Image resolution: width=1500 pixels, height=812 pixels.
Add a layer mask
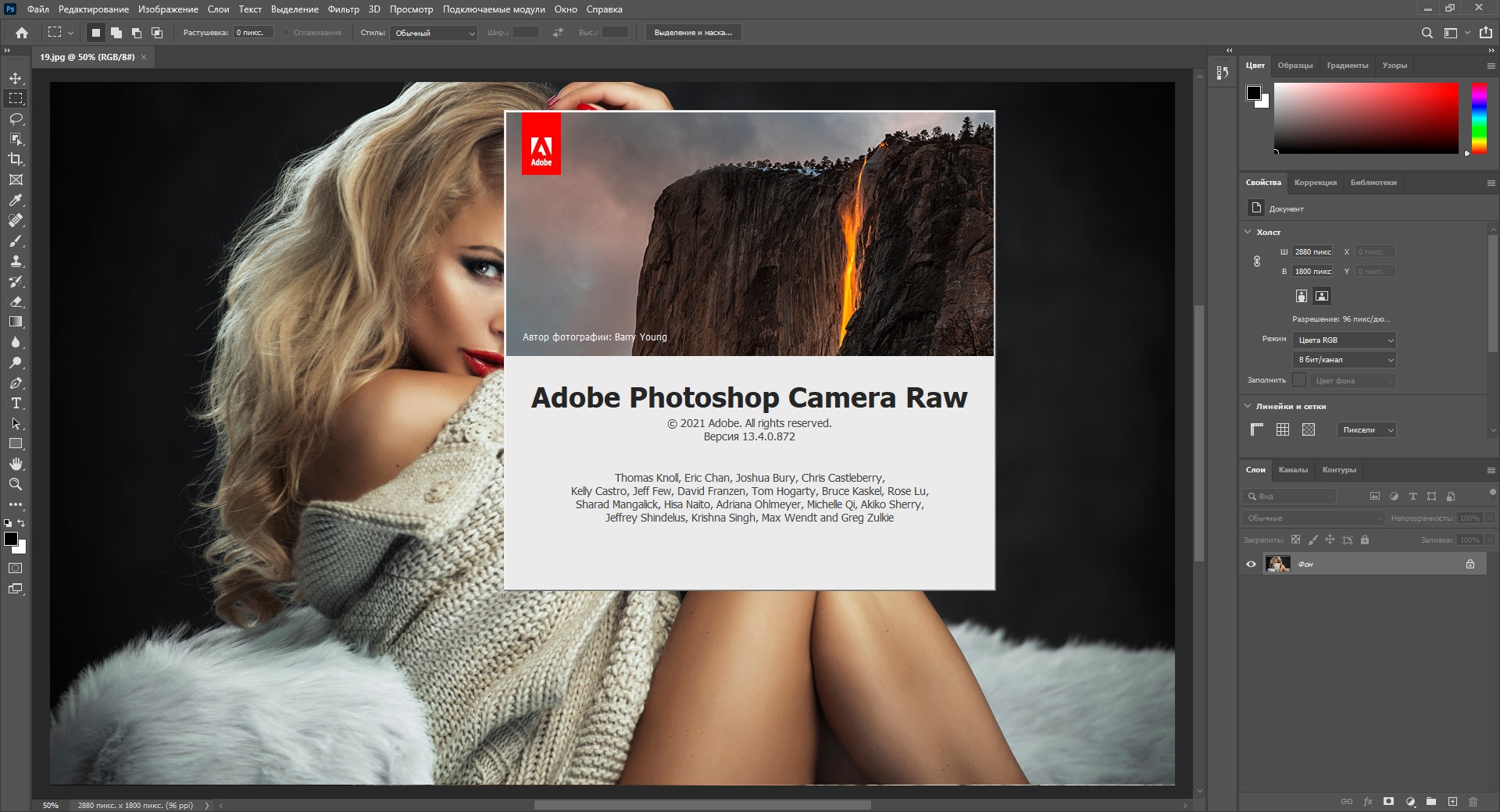[1388, 801]
